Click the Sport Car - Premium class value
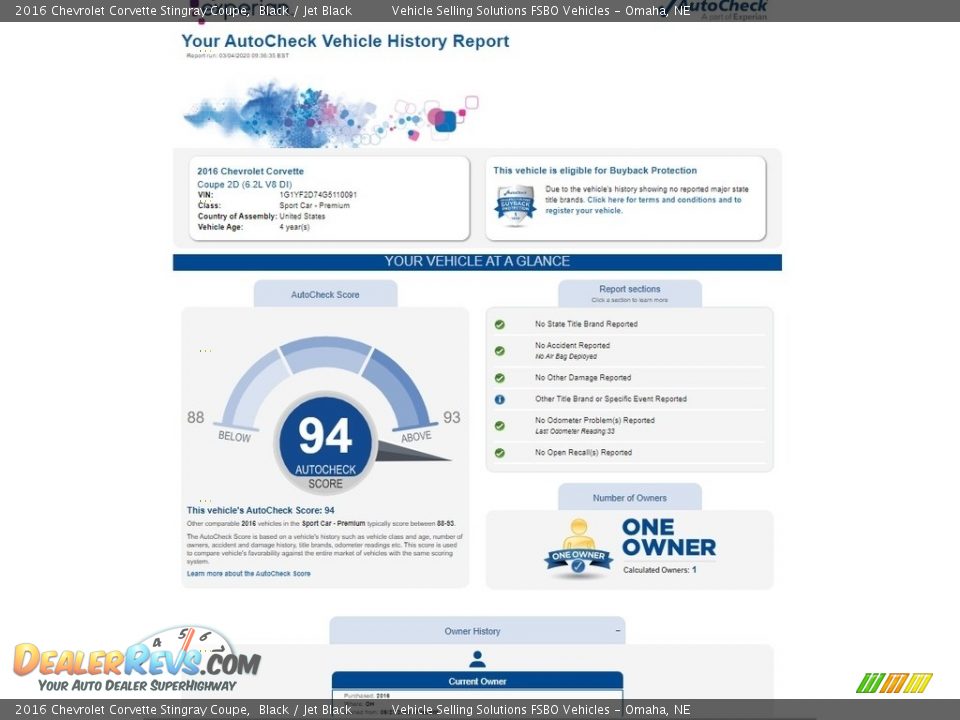The height and width of the screenshot is (720, 960). pos(315,206)
